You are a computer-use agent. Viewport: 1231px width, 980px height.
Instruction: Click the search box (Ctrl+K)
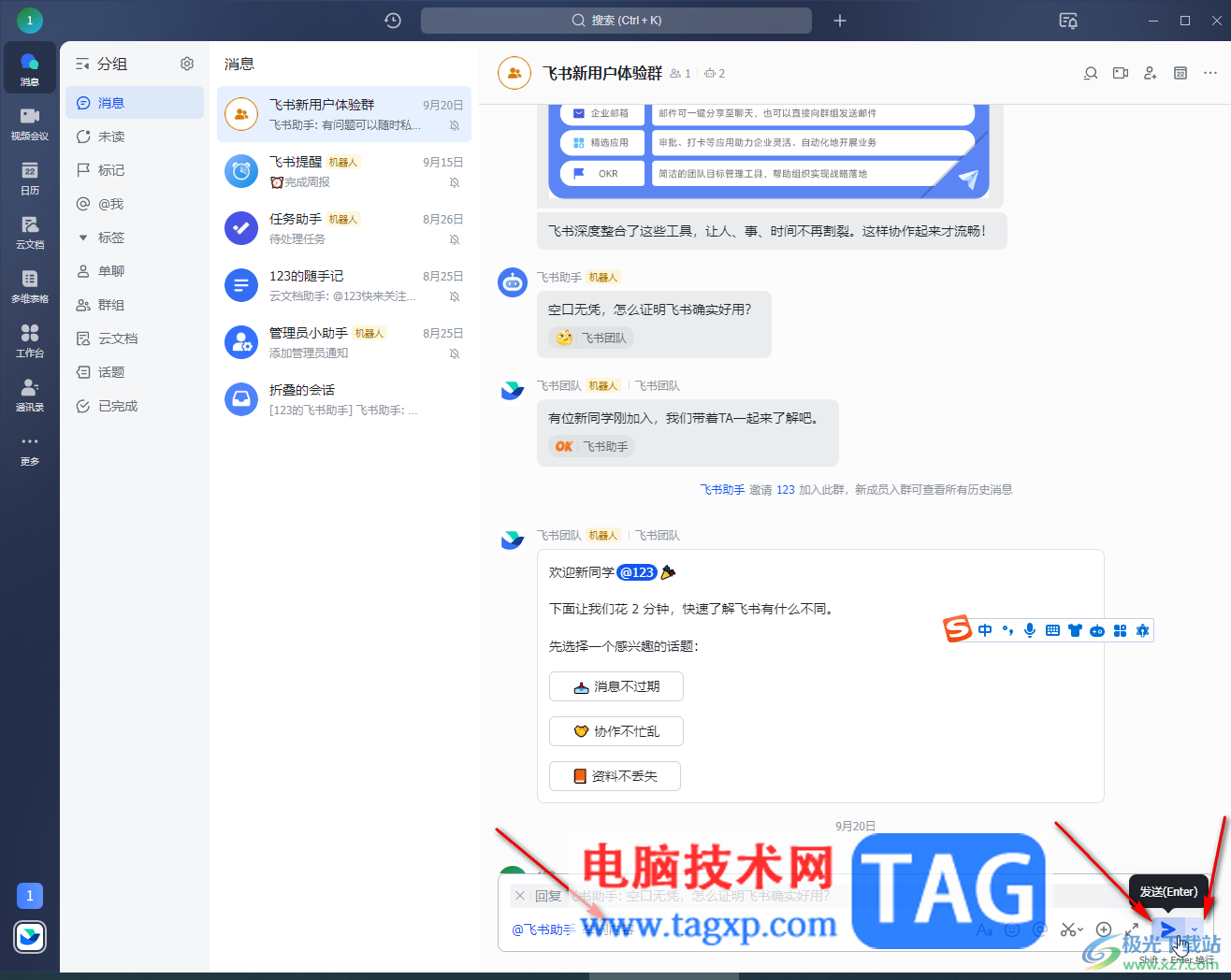tap(616, 21)
